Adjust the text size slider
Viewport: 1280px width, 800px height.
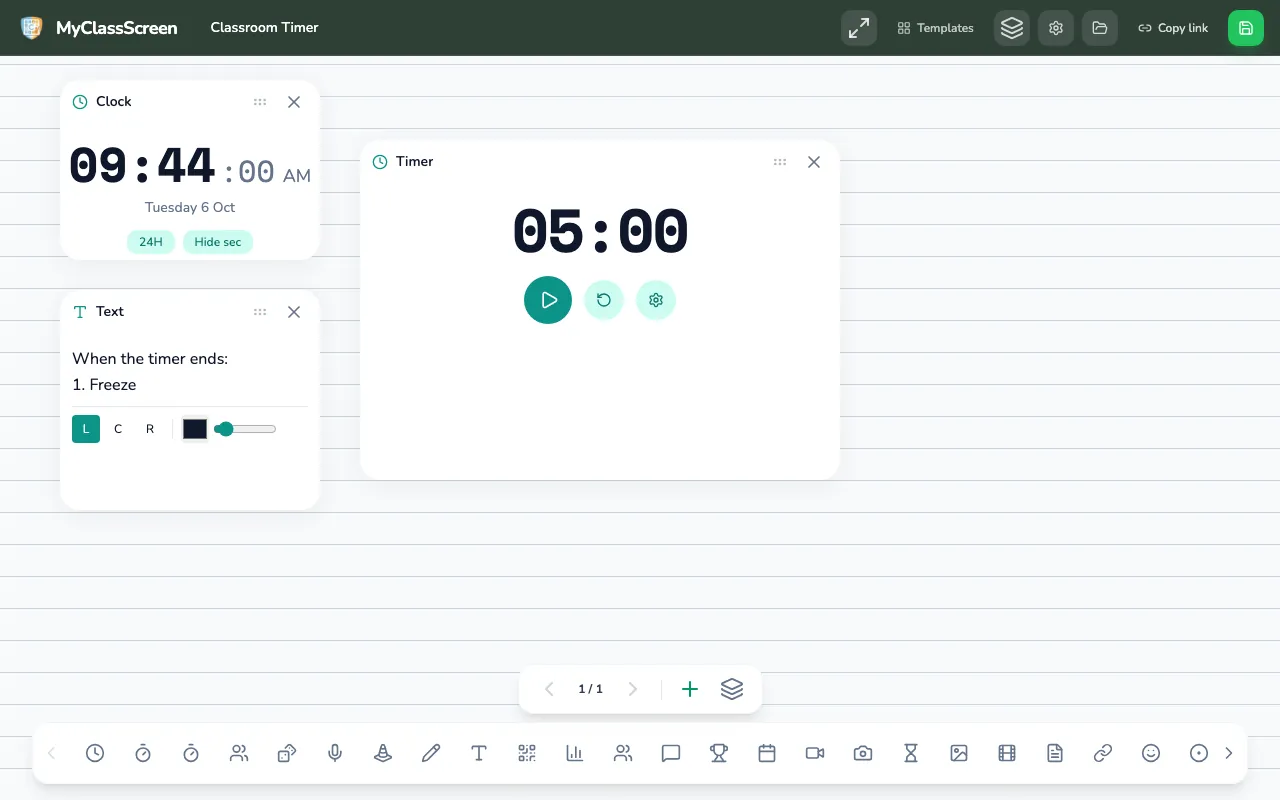[245, 429]
